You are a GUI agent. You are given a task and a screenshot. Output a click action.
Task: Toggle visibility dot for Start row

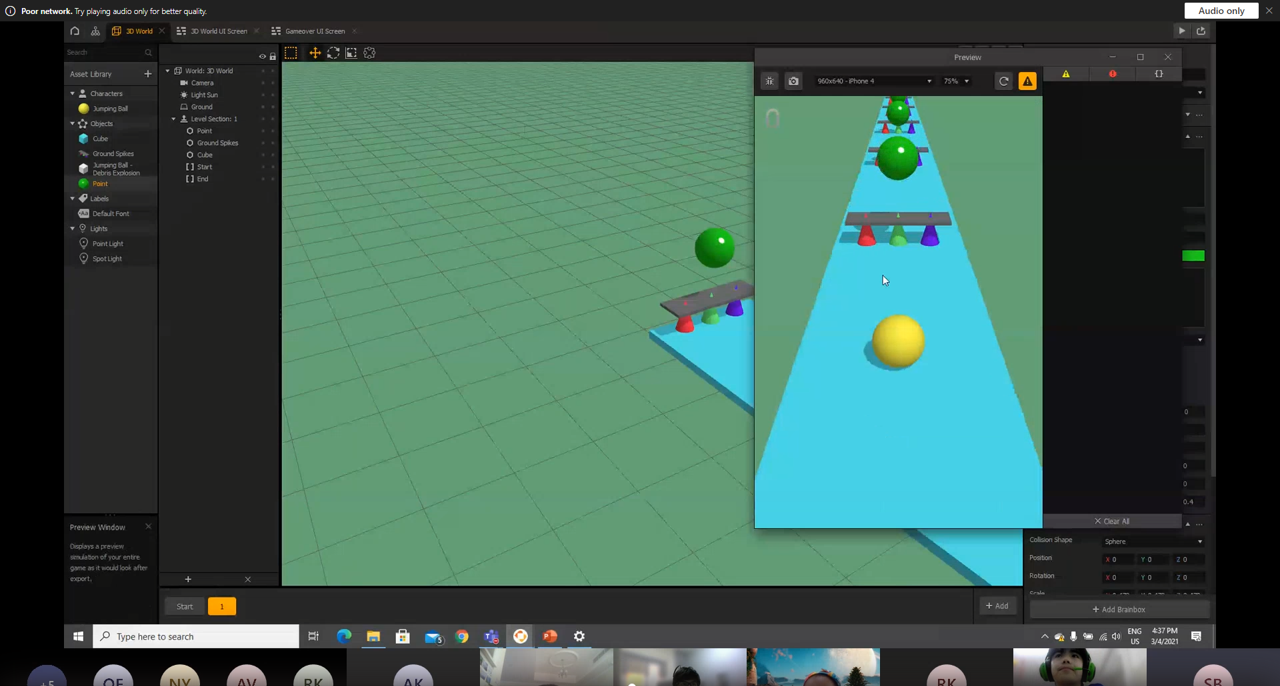pyautogui.click(x=263, y=167)
